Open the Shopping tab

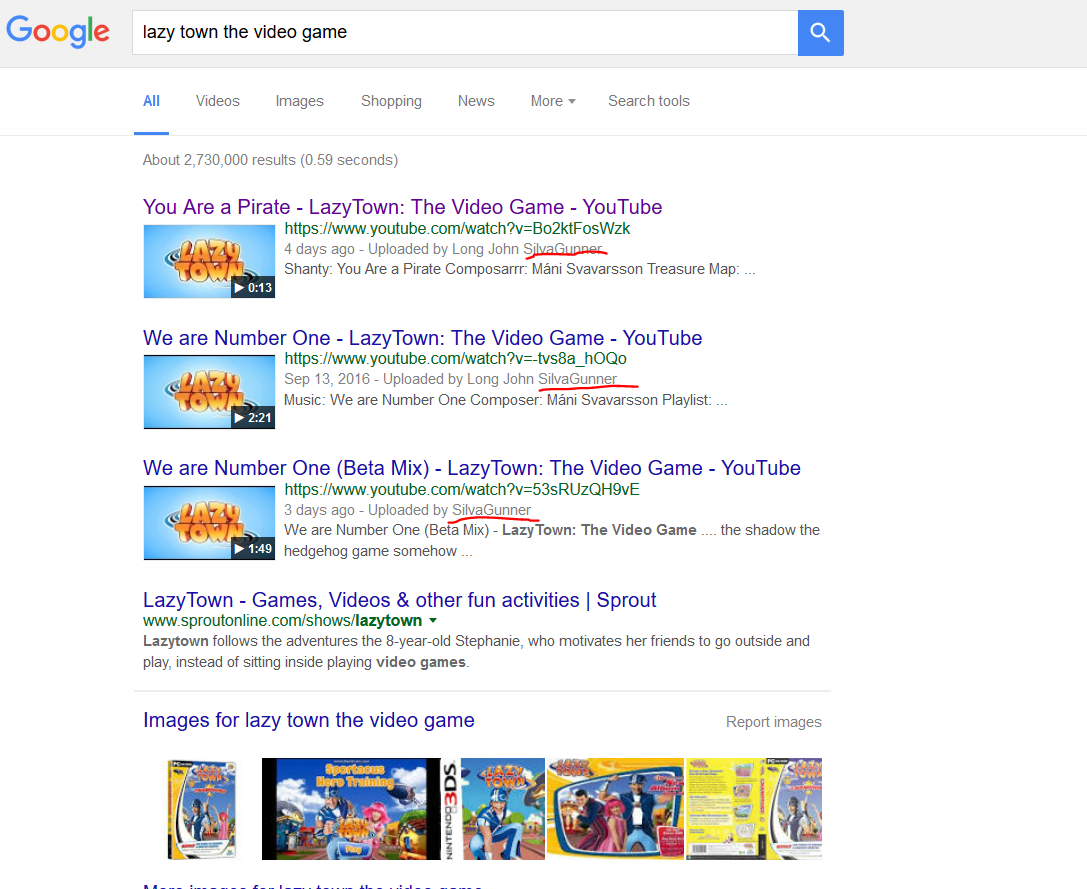click(391, 101)
